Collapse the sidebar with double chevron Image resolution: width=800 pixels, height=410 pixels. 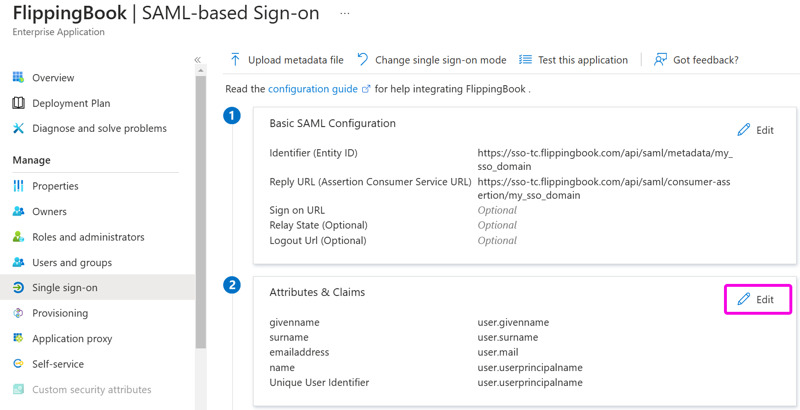pos(198,60)
